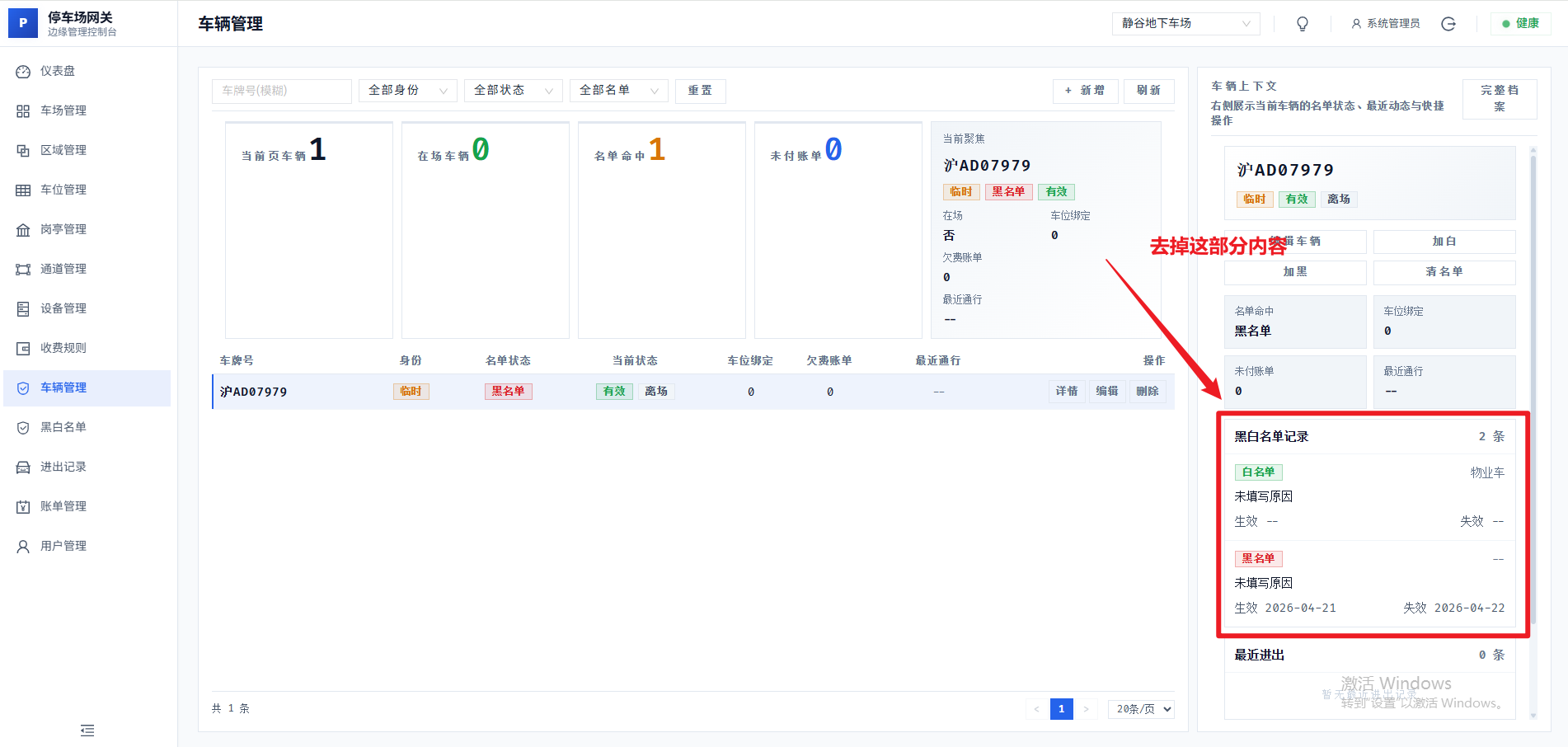Collapse sidebar using bottom menu-fold icon

[x=87, y=731]
